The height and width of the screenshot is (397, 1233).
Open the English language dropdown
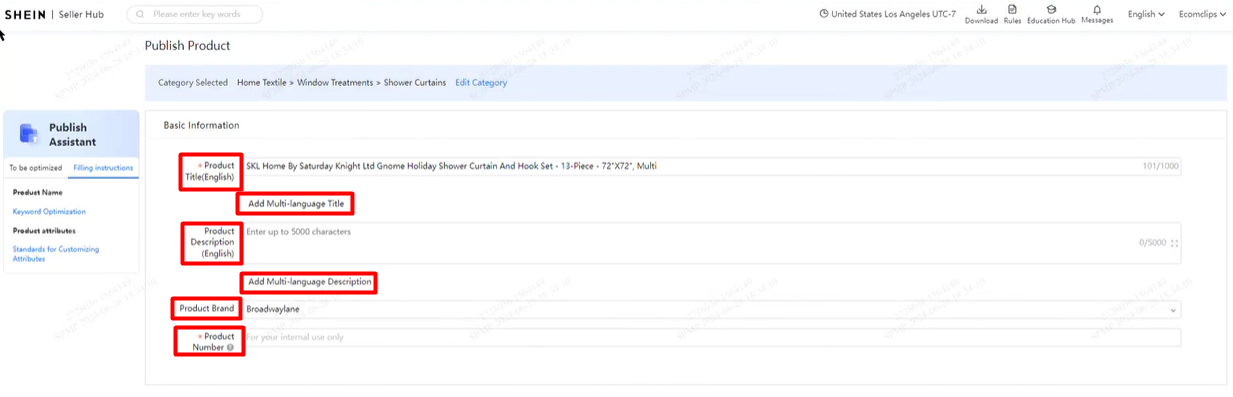coord(1146,14)
